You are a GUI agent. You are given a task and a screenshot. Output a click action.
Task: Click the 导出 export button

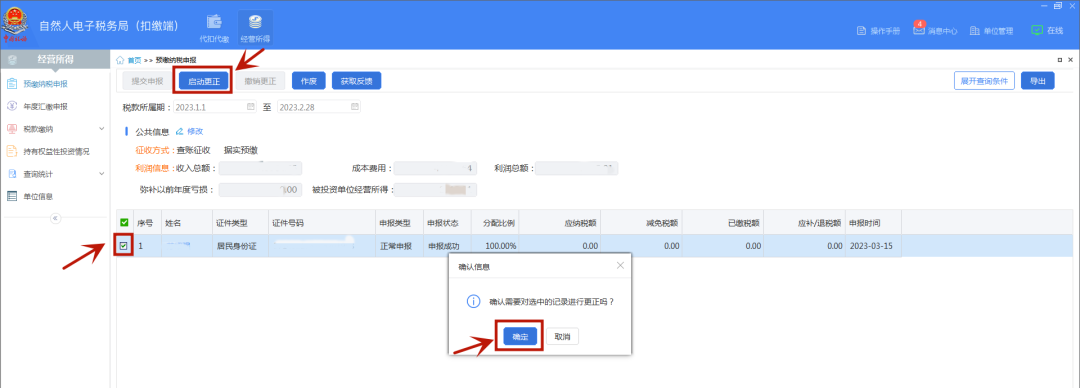point(1037,81)
